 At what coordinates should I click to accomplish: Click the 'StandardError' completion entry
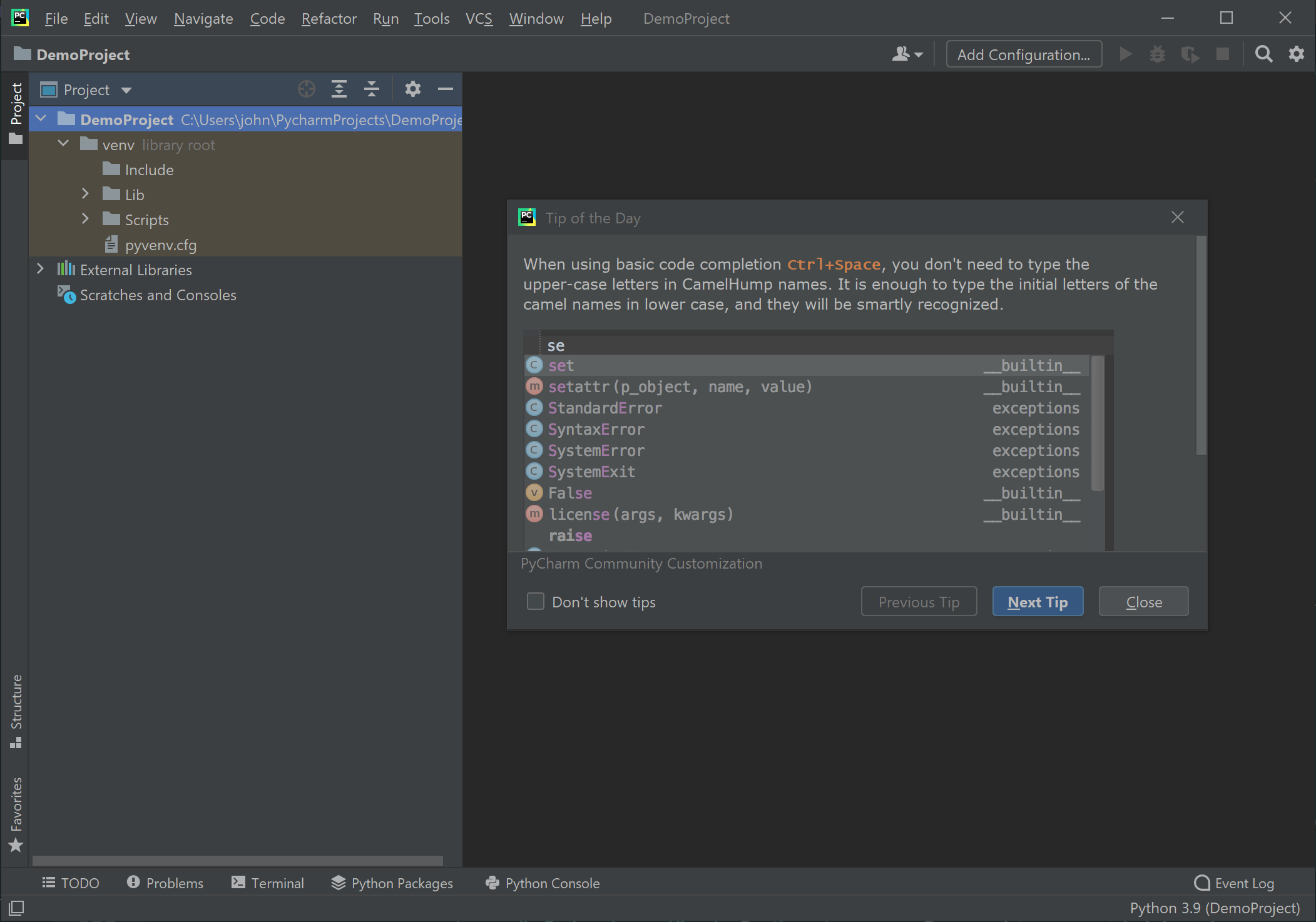pos(807,408)
